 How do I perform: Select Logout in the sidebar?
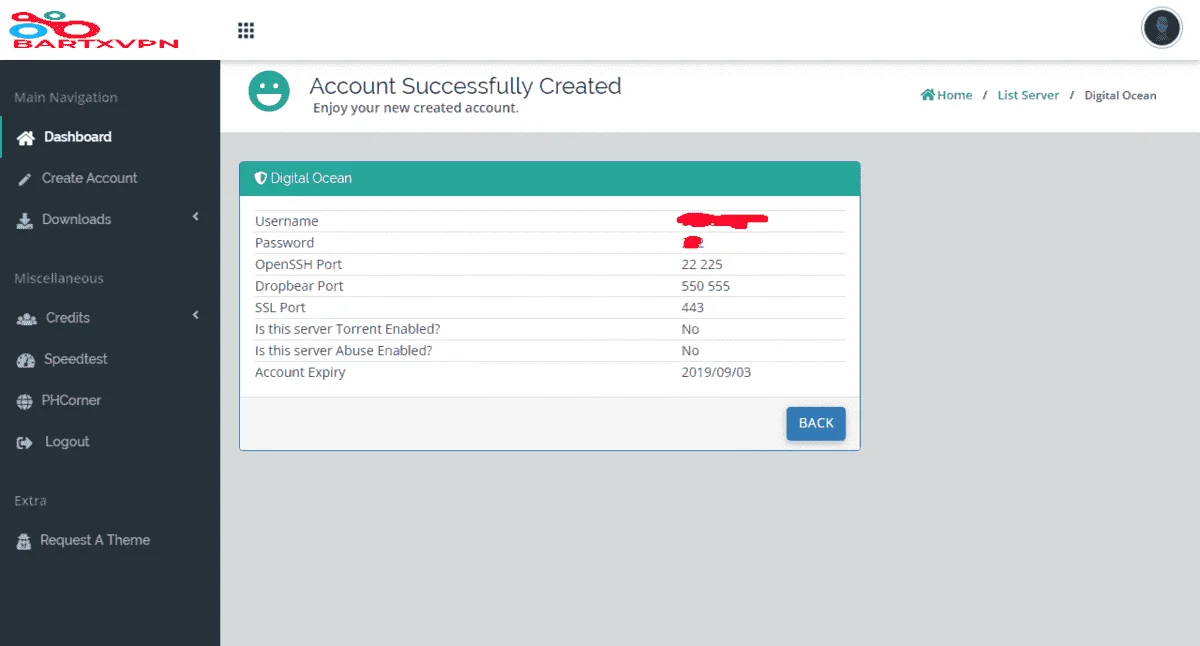[x=67, y=441]
